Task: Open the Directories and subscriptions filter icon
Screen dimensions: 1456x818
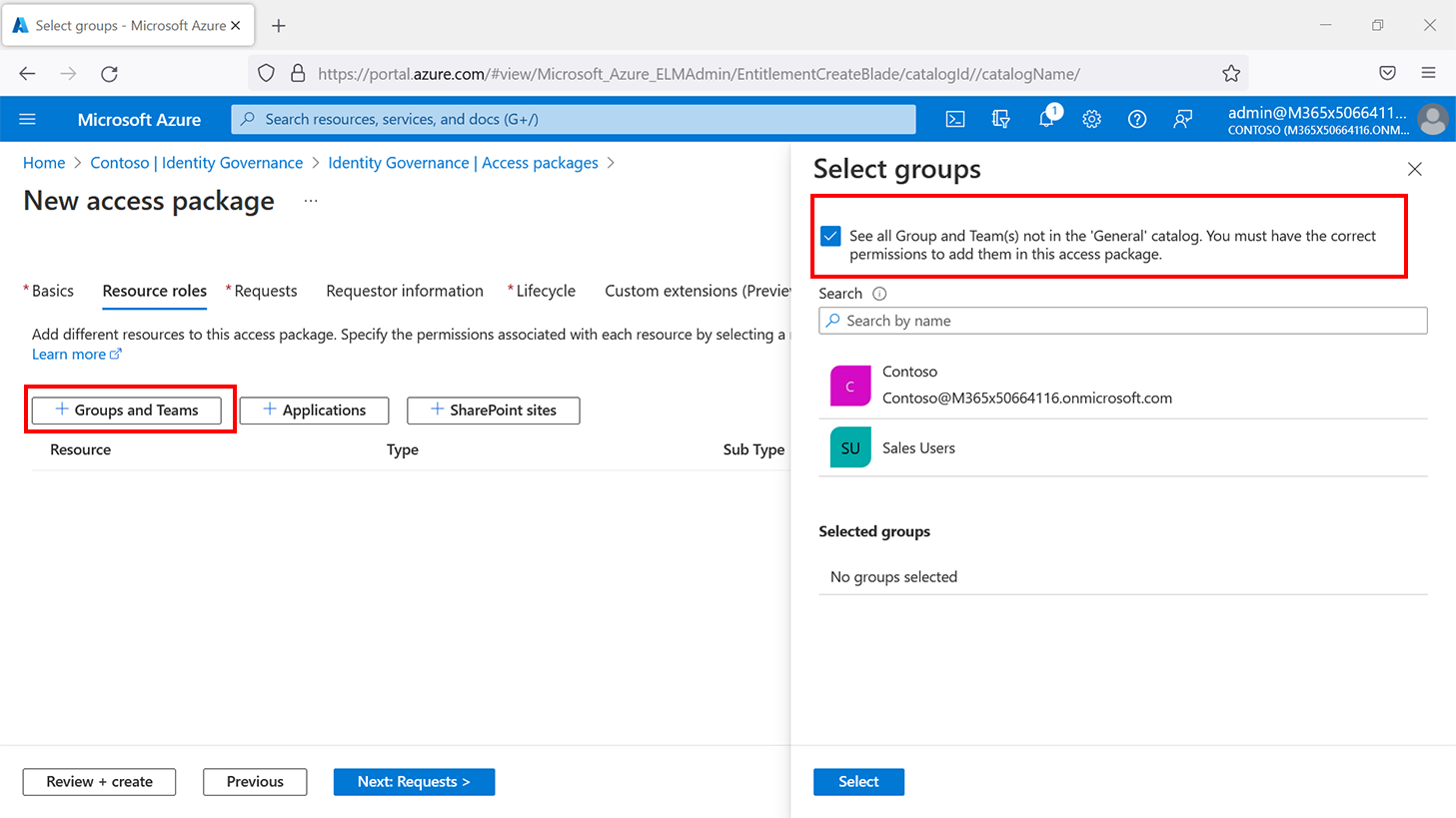Action: pos(1000,119)
